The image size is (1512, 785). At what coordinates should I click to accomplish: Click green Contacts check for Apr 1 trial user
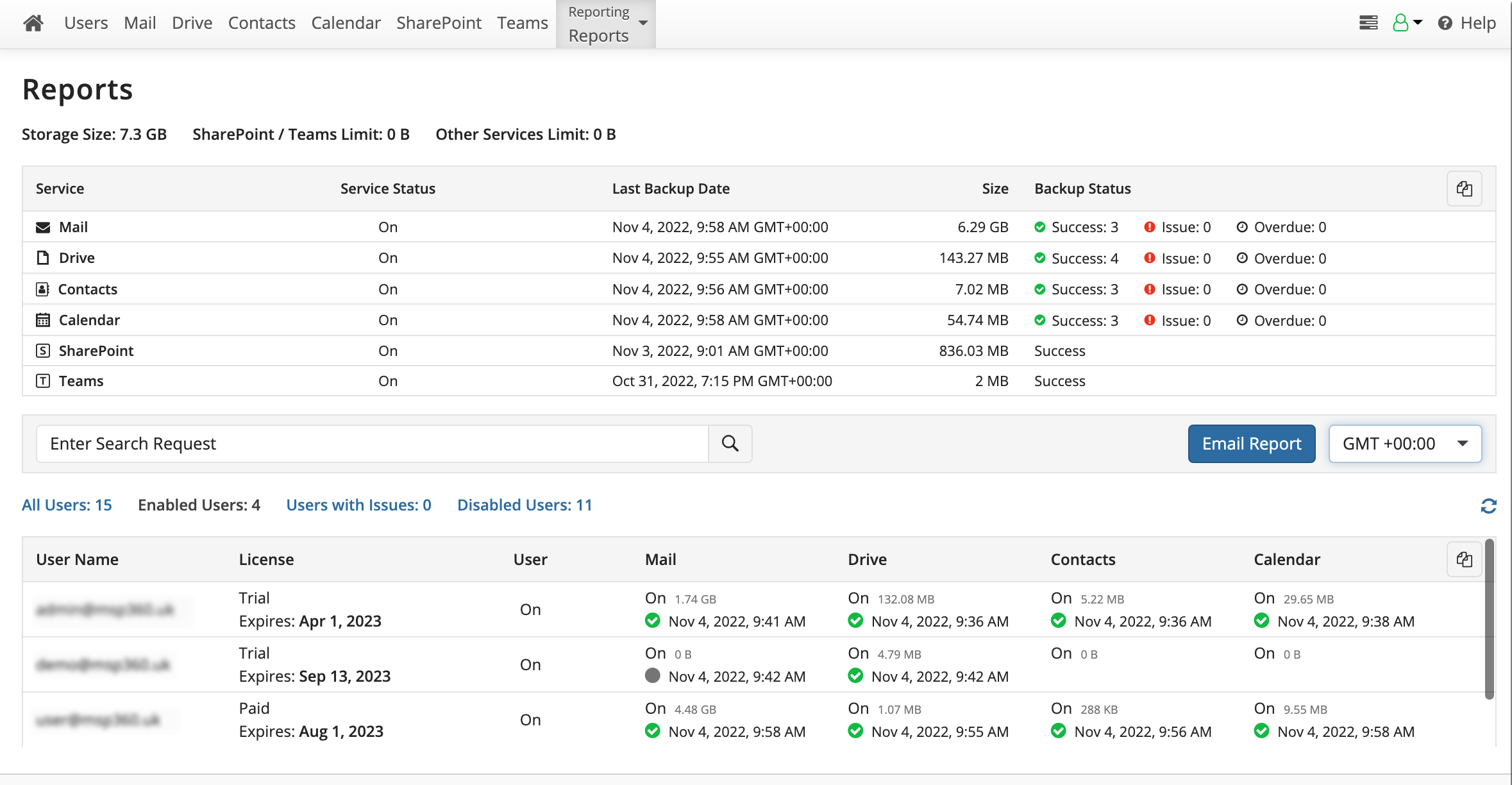coord(1059,621)
